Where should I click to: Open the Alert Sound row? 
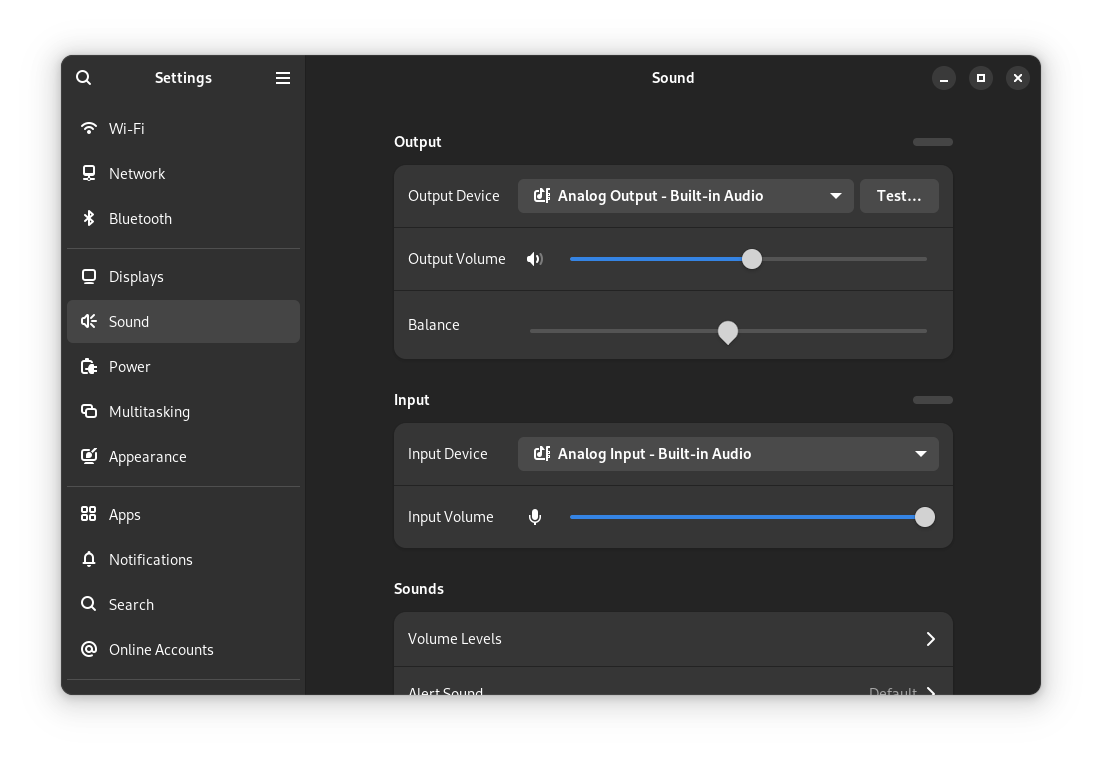(x=672, y=687)
